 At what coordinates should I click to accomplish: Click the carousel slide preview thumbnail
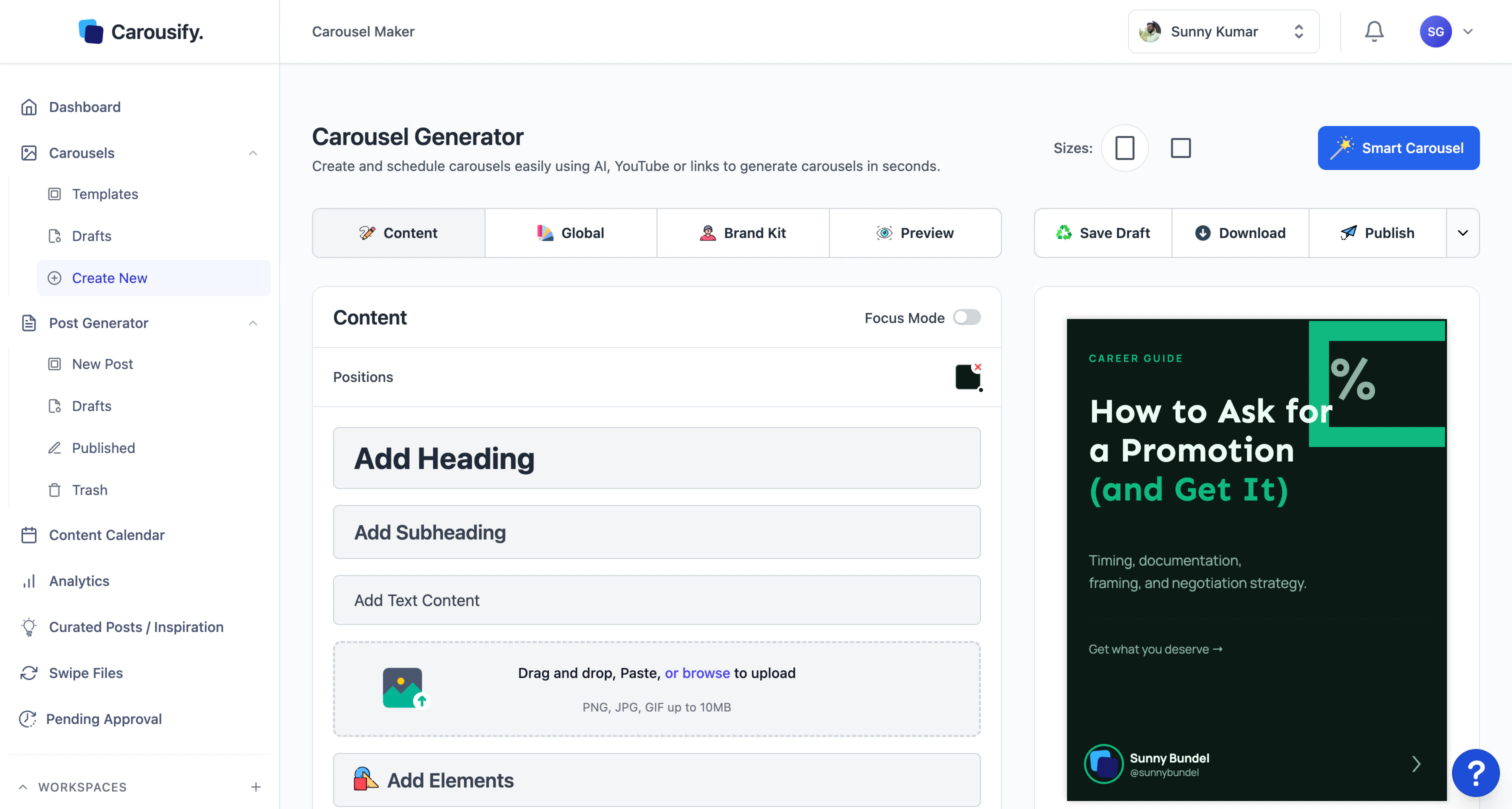[x=1256, y=559]
